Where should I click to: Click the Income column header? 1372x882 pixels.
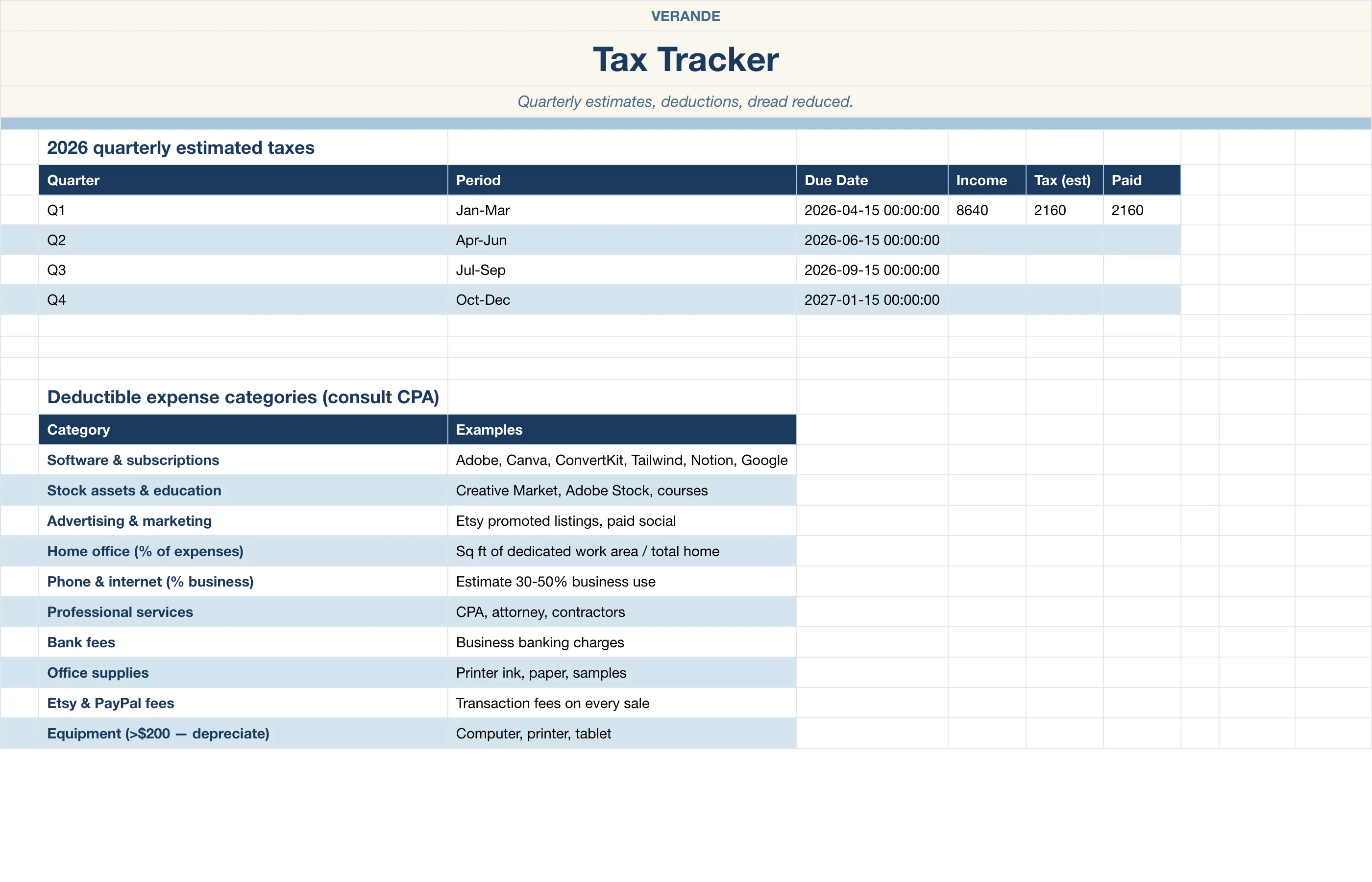click(x=987, y=180)
